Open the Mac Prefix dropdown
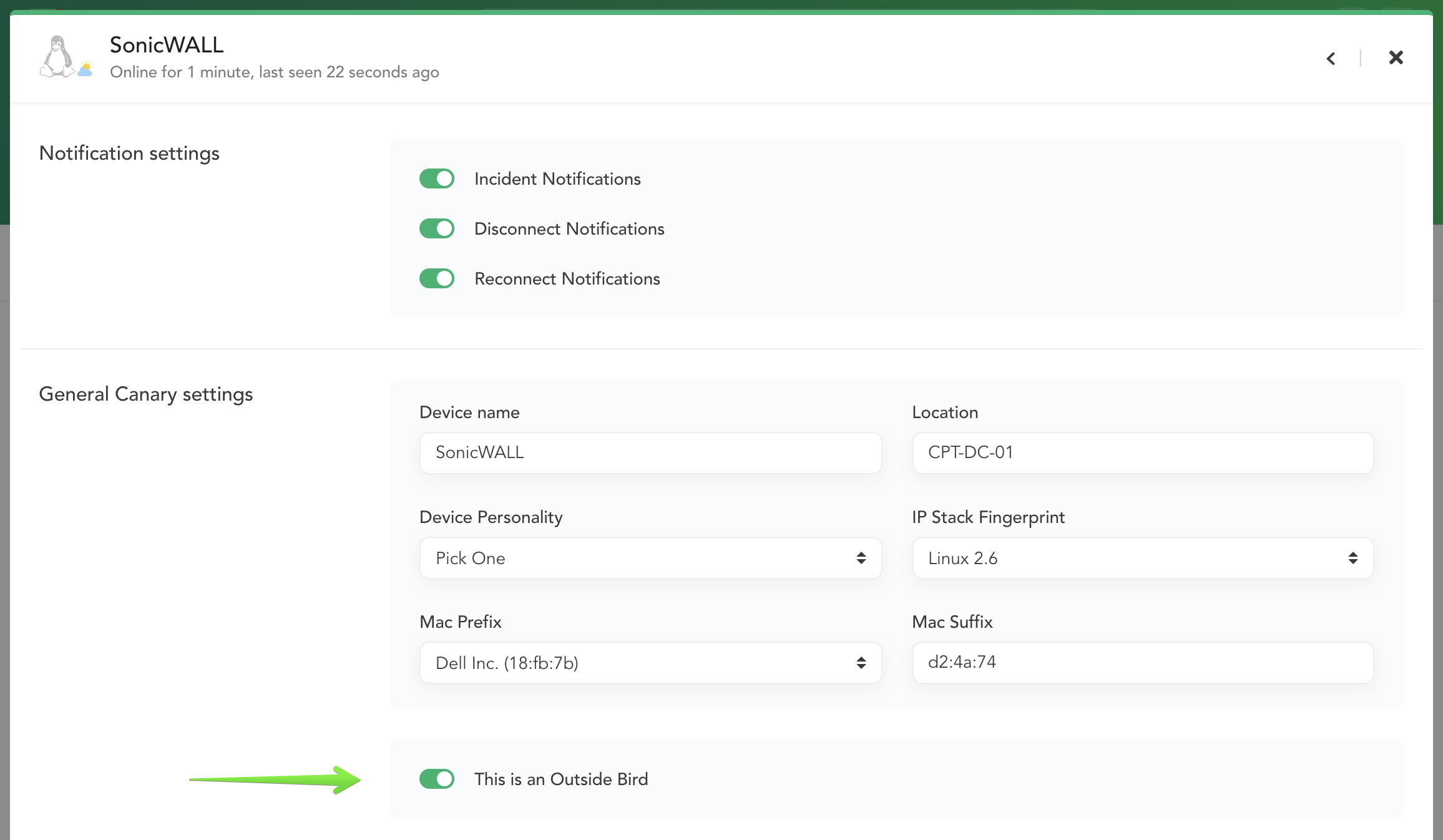The height and width of the screenshot is (840, 1443). pyautogui.click(x=650, y=663)
